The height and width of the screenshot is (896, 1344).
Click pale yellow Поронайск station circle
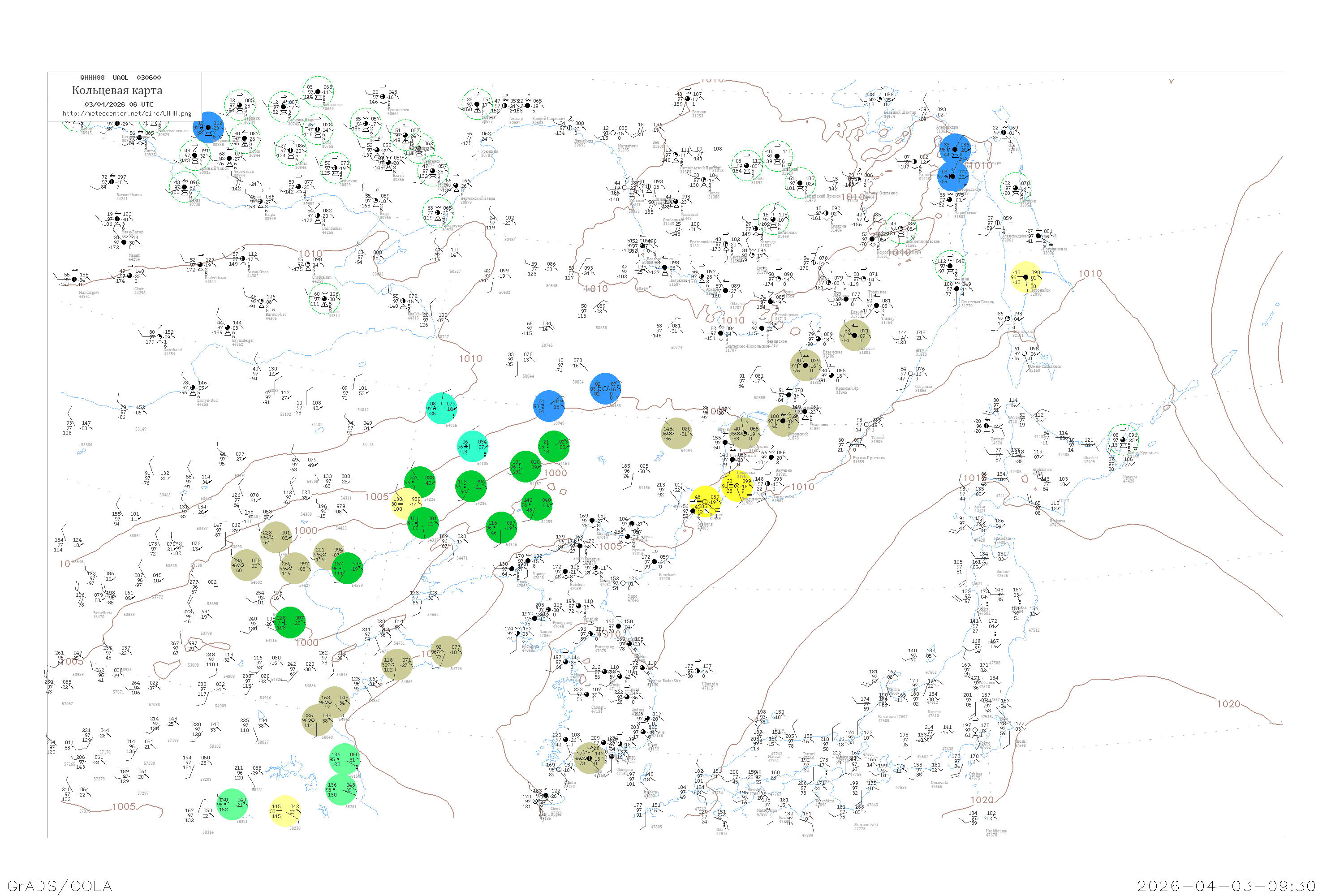1026,277
